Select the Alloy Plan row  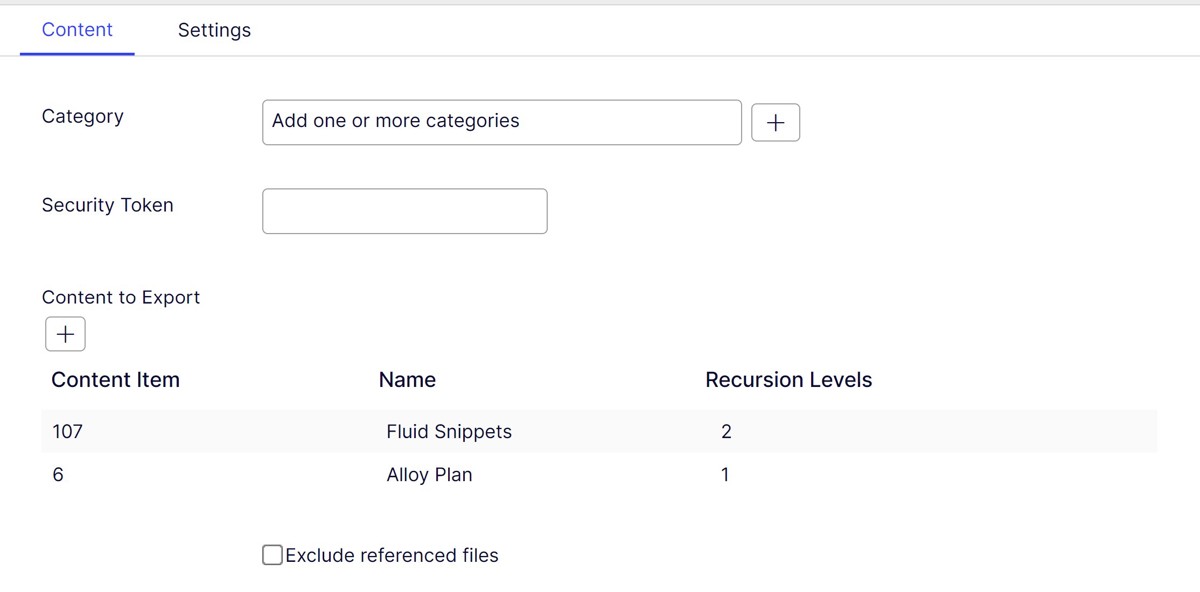pos(429,474)
